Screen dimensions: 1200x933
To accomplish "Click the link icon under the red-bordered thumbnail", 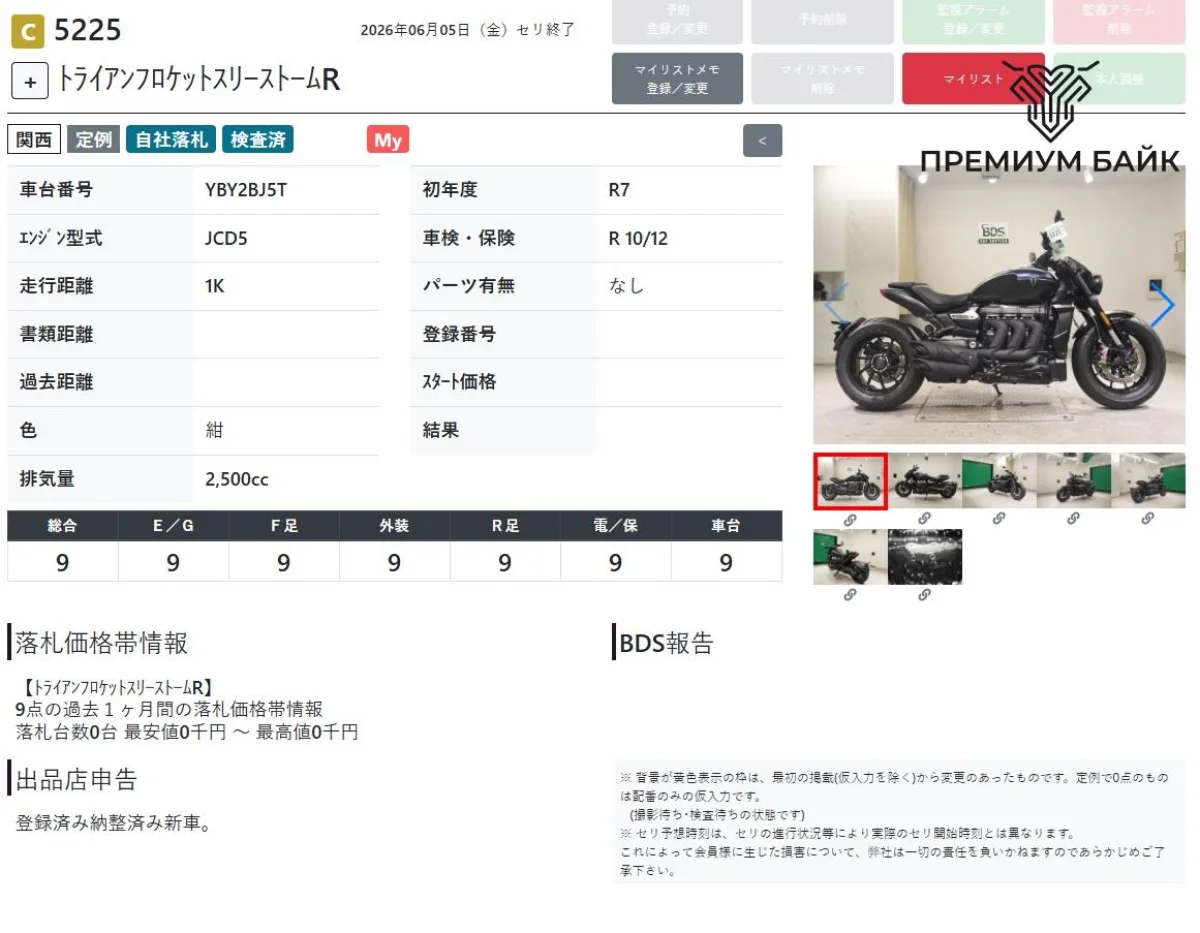I will tap(850, 519).
